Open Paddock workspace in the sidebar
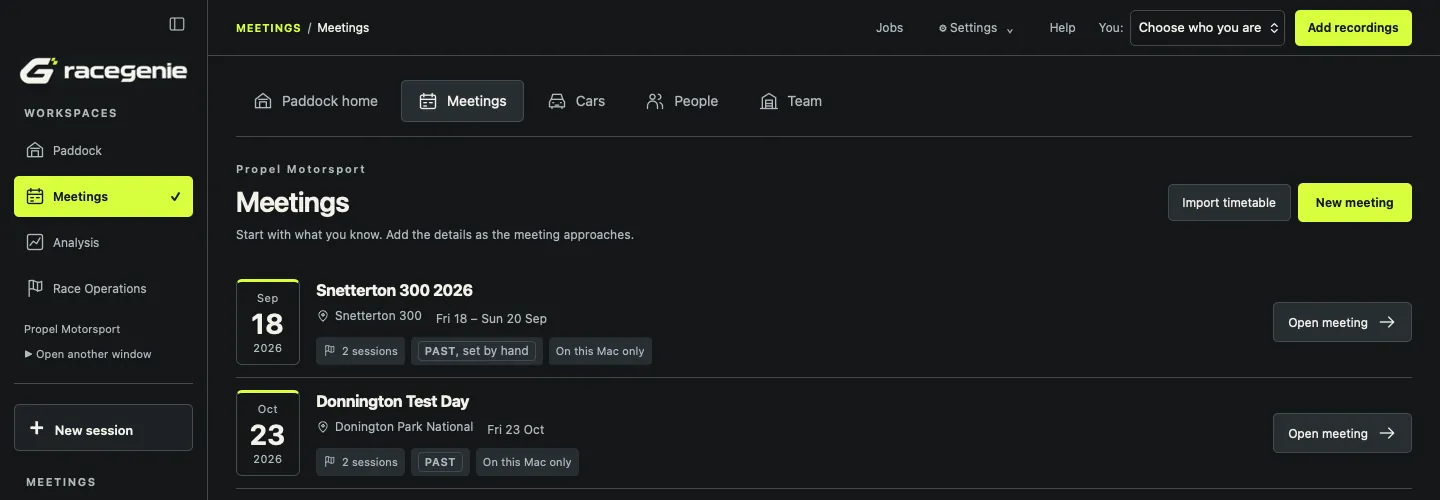1440x500 pixels. point(103,151)
